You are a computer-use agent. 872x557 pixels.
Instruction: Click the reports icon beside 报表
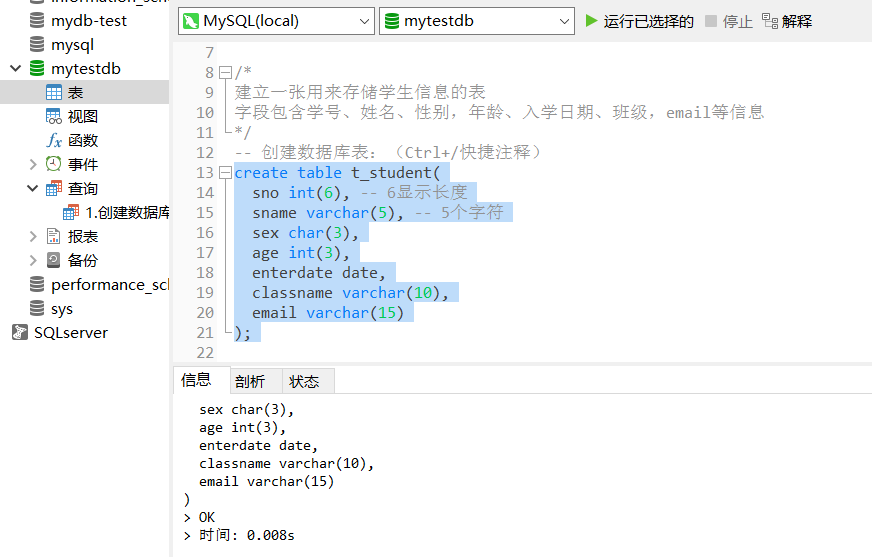pyautogui.click(x=53, y=236)
